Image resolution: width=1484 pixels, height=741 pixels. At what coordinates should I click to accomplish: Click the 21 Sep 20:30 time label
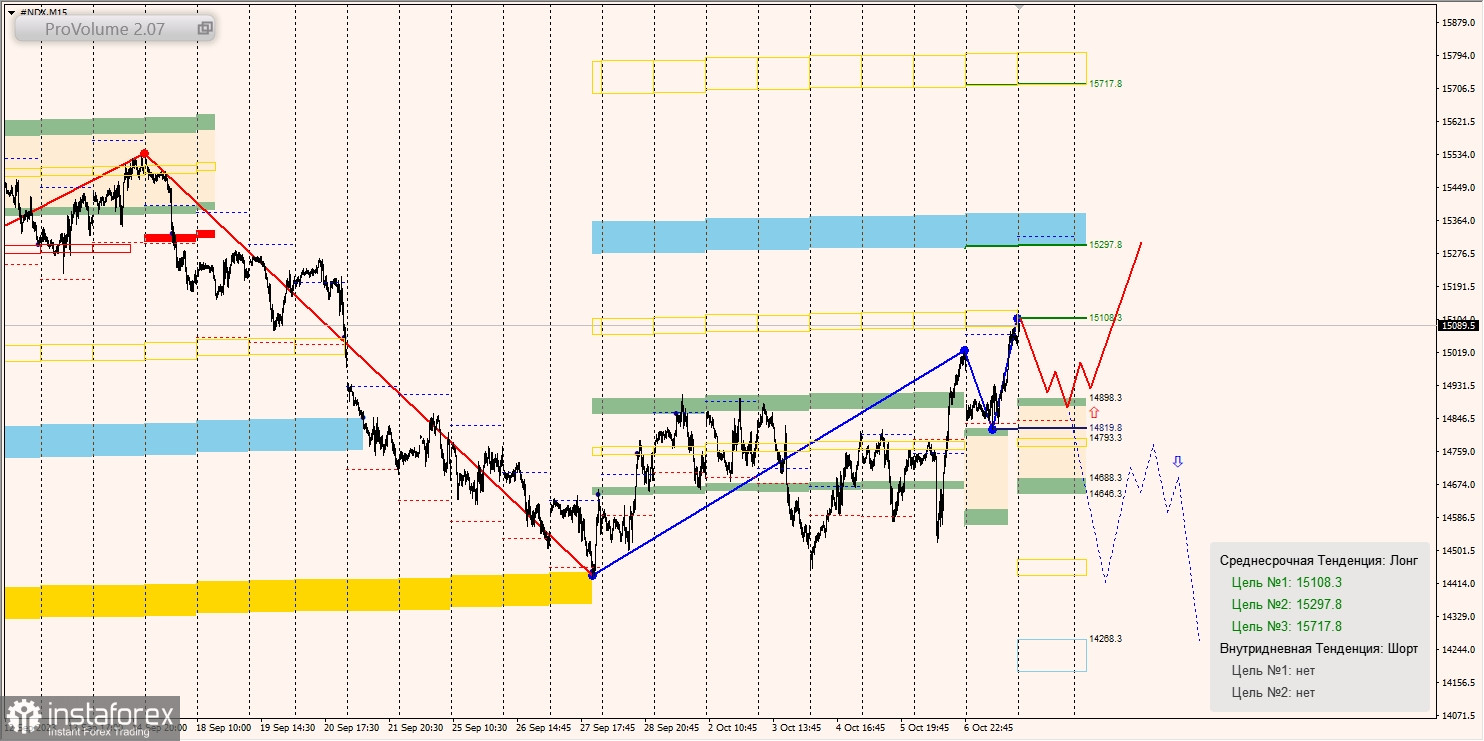[415, 729]
